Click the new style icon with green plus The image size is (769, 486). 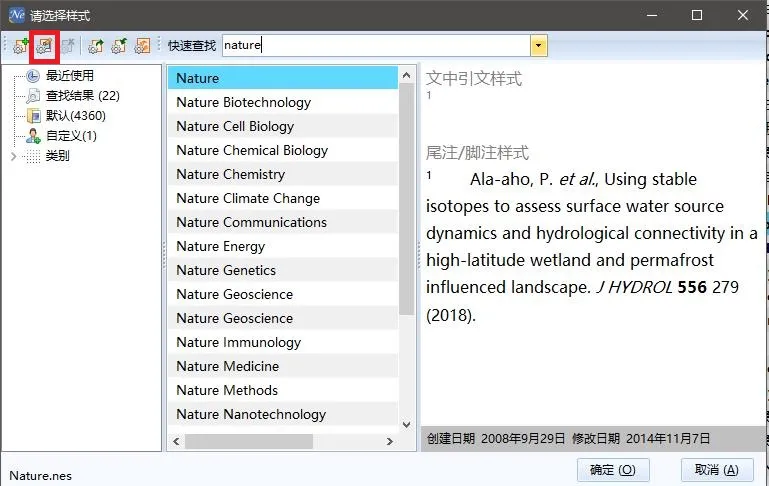coord(21,46)
